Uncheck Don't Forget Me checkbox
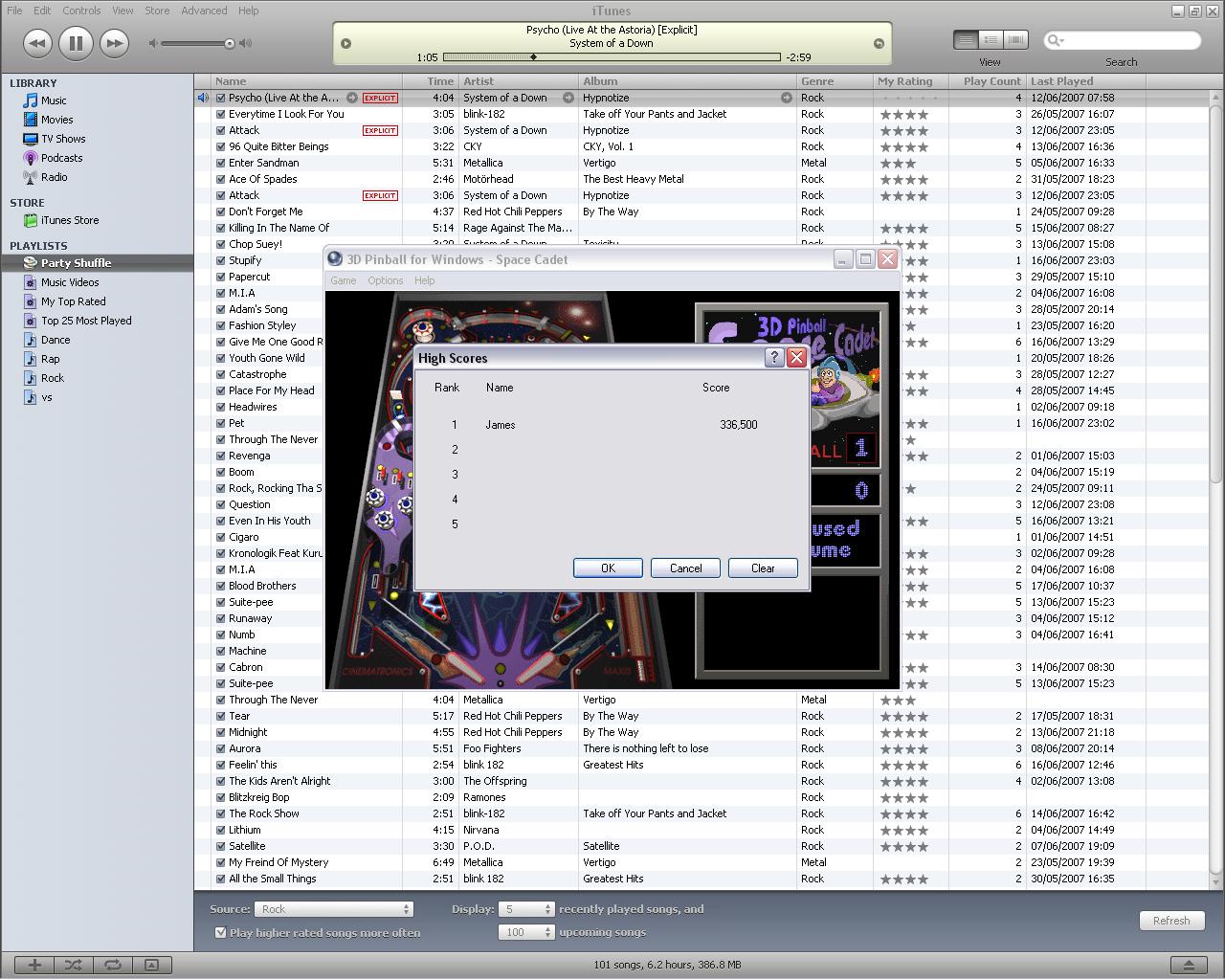Viewport: 1225px width, 980px height. click(221, 212)
